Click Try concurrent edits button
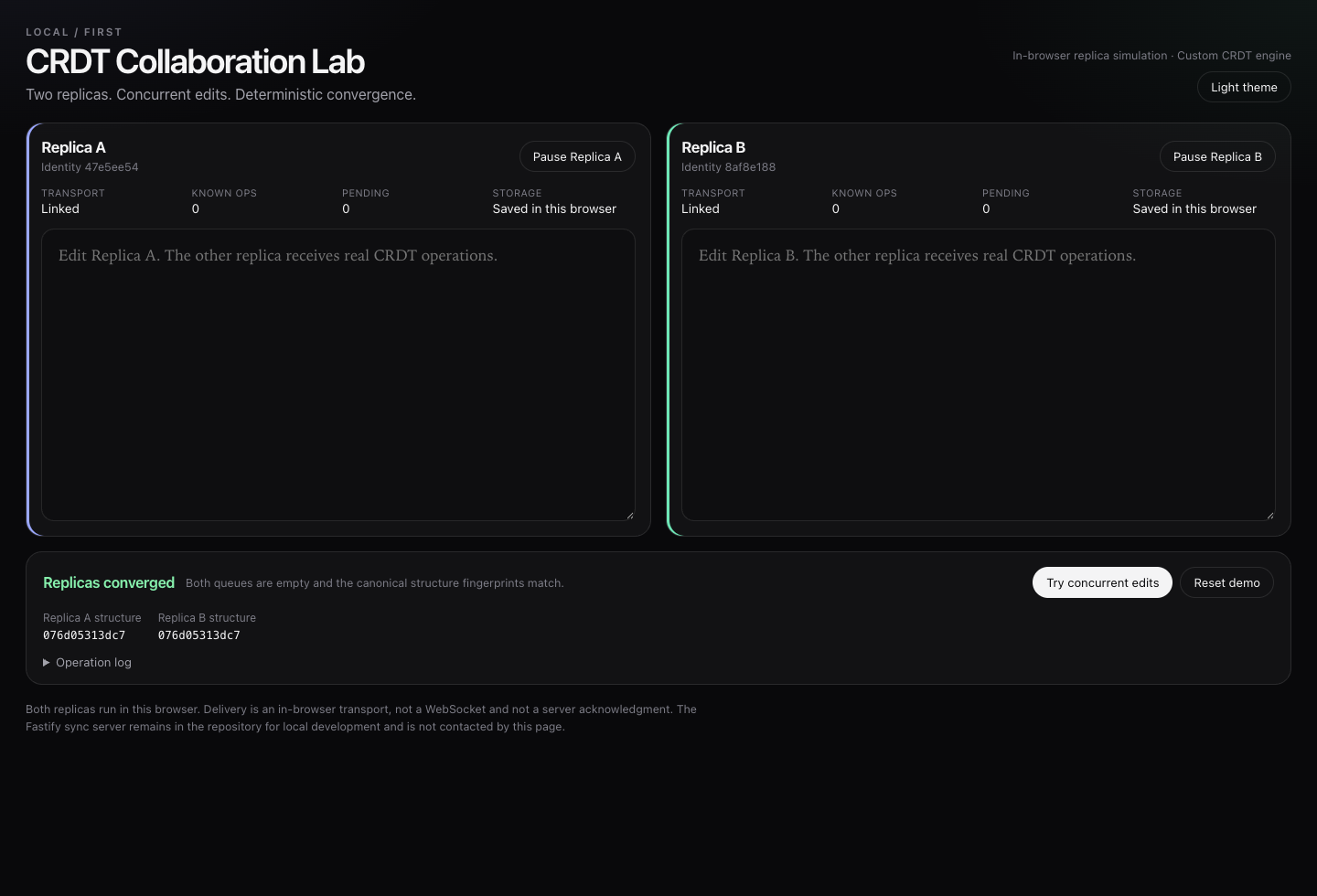 pyautogui.click(x=1102, y=582)
